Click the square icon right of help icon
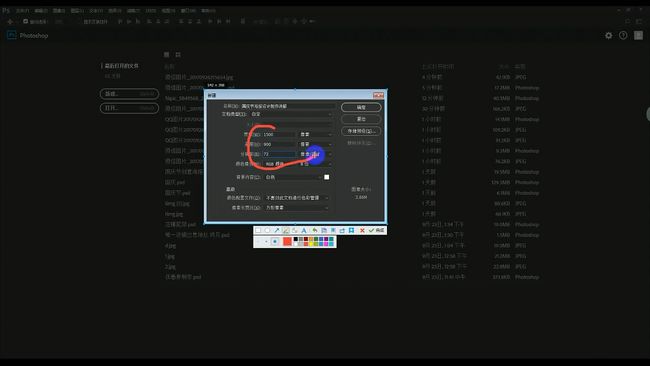Image resolution: width=650 pixels, height=366 pixels. click(638, 36)
